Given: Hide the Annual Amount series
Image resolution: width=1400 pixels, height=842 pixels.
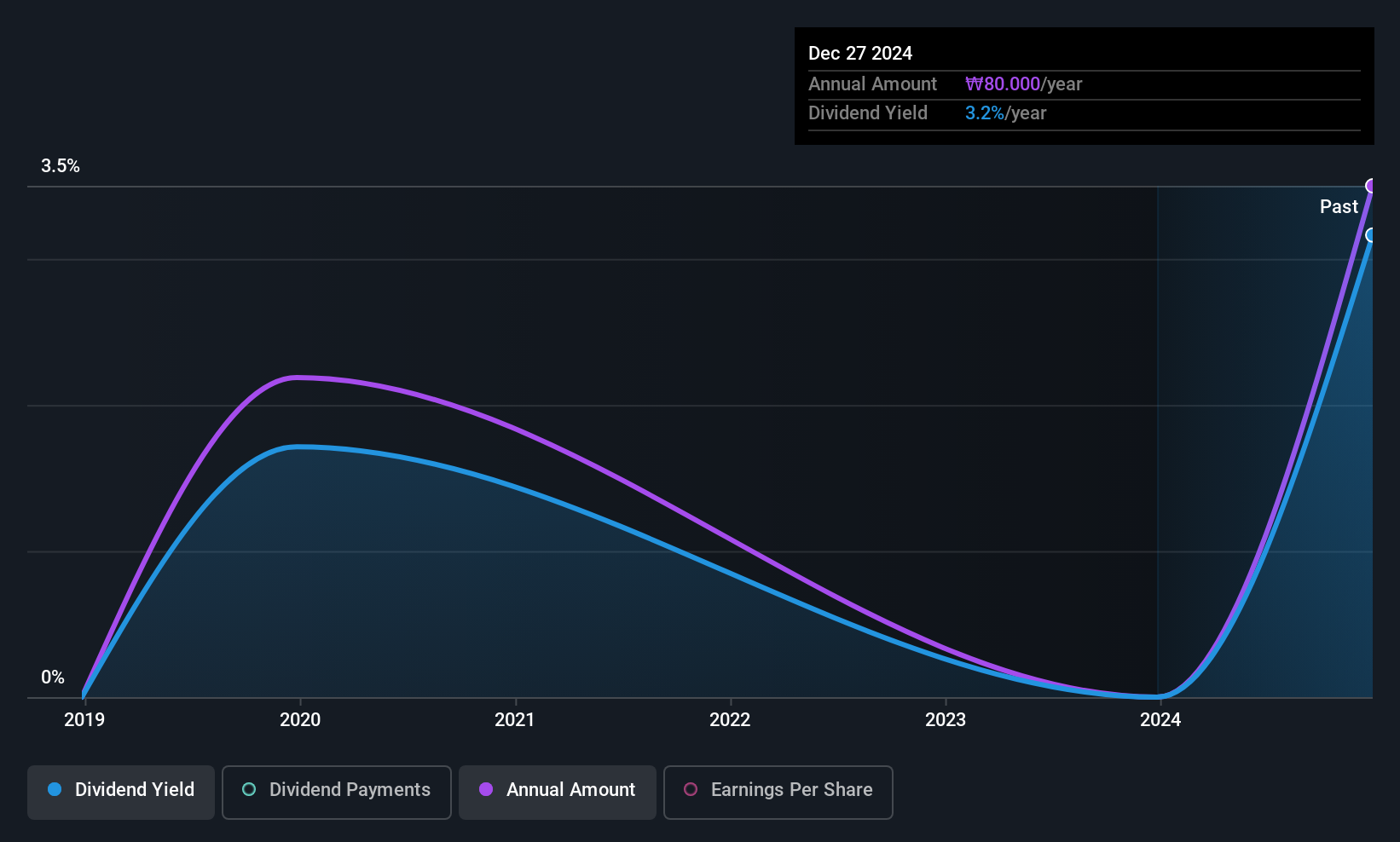Looking at the screenshot, I should pyautogui.click(x=558, y=792).
